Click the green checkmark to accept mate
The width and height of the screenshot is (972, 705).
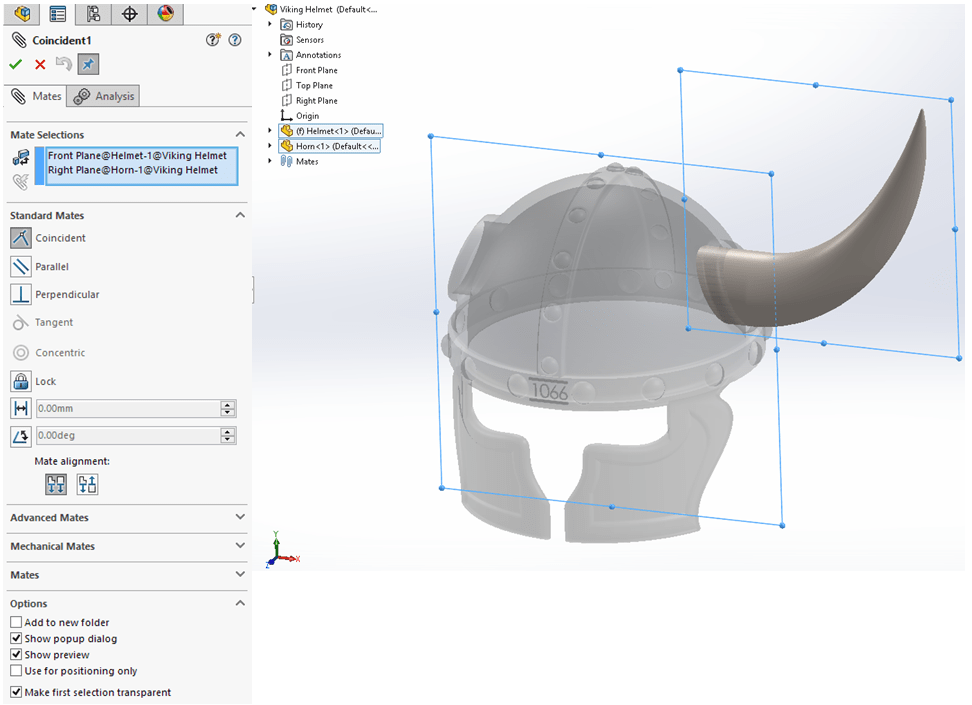(x=15, y=64)
